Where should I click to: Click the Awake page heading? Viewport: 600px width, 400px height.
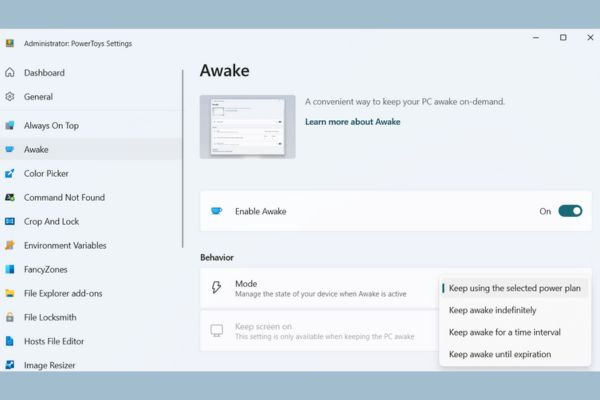(x=225, y=70)
